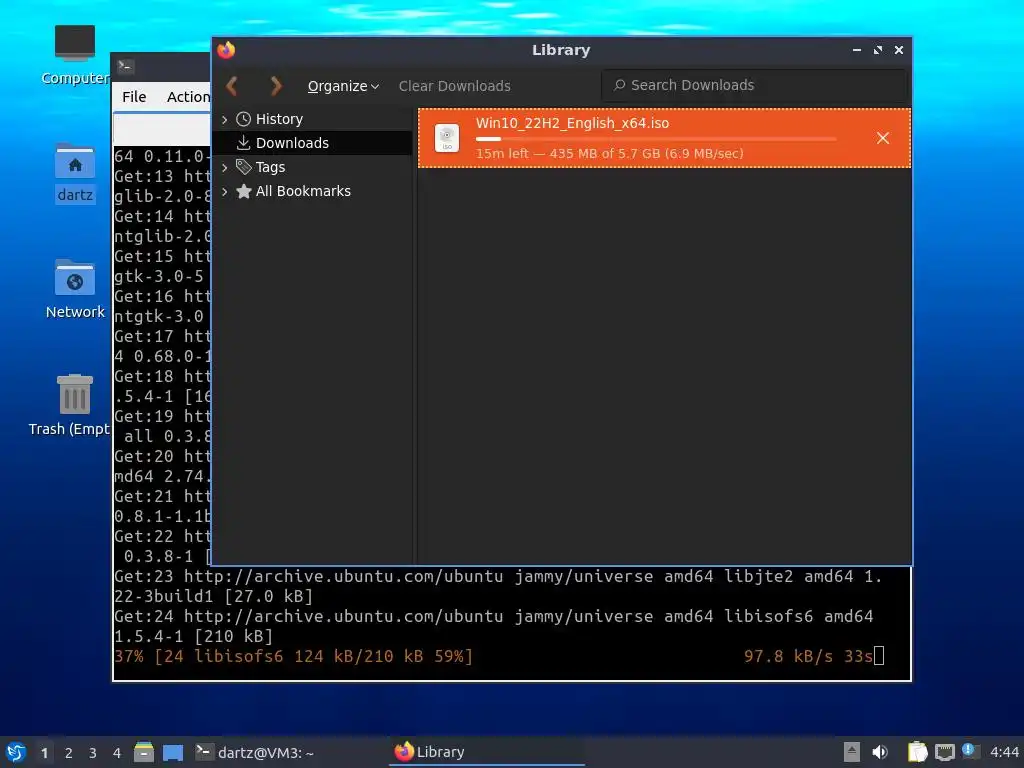Viewport: 1024px width, 768px height.
Task: Go back with the Library back arrow
Action: pyautogui.click(x=232, y=86)
